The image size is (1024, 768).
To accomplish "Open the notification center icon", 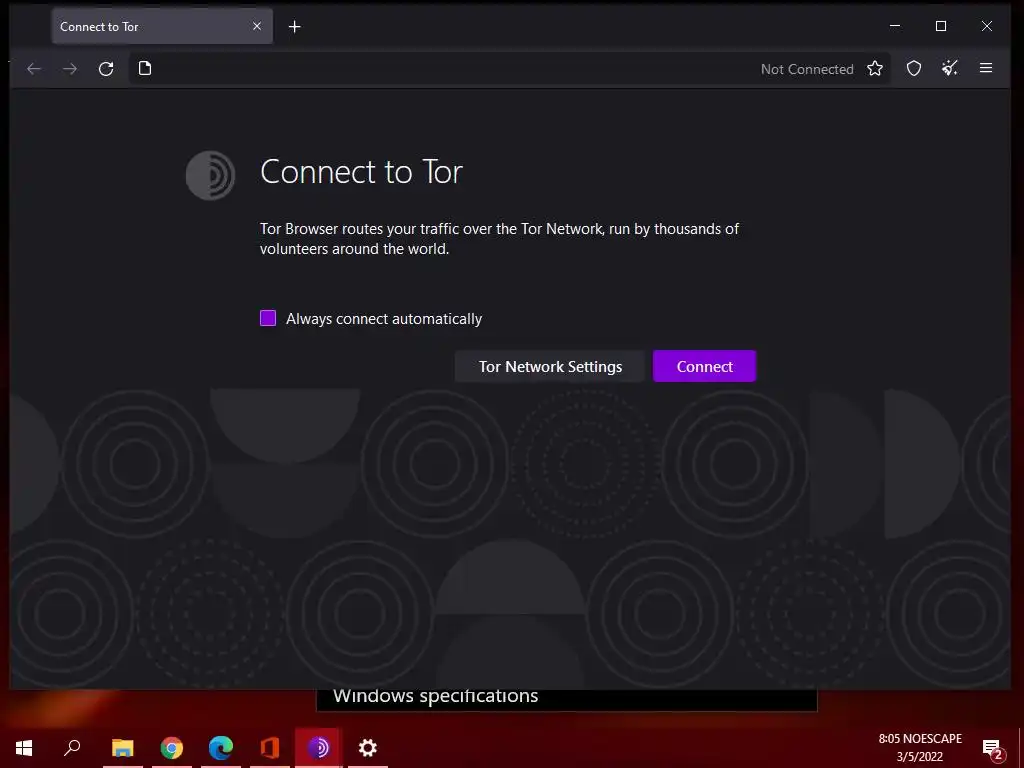I will 992,749.
